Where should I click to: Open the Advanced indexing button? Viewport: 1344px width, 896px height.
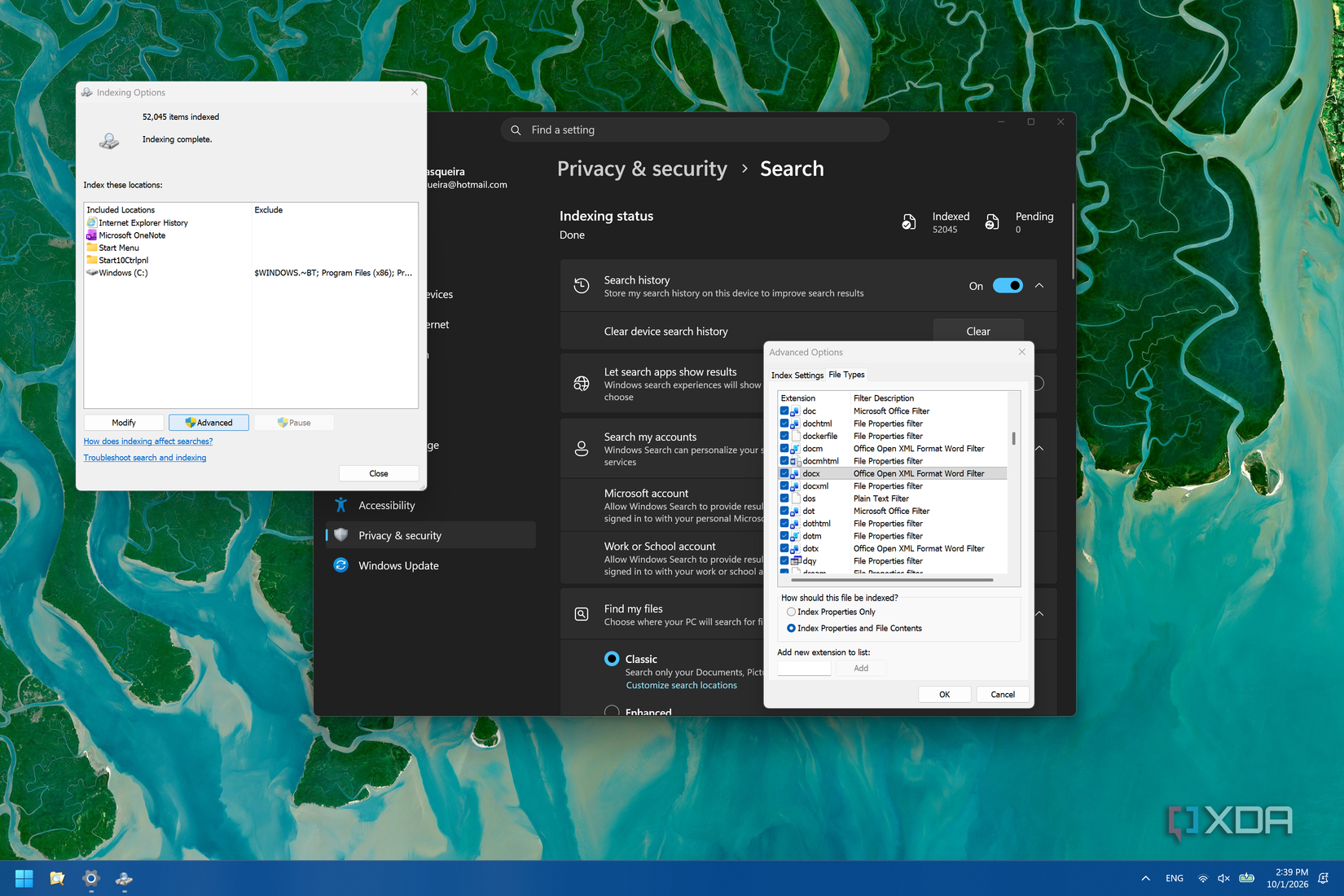pos(209,423)
